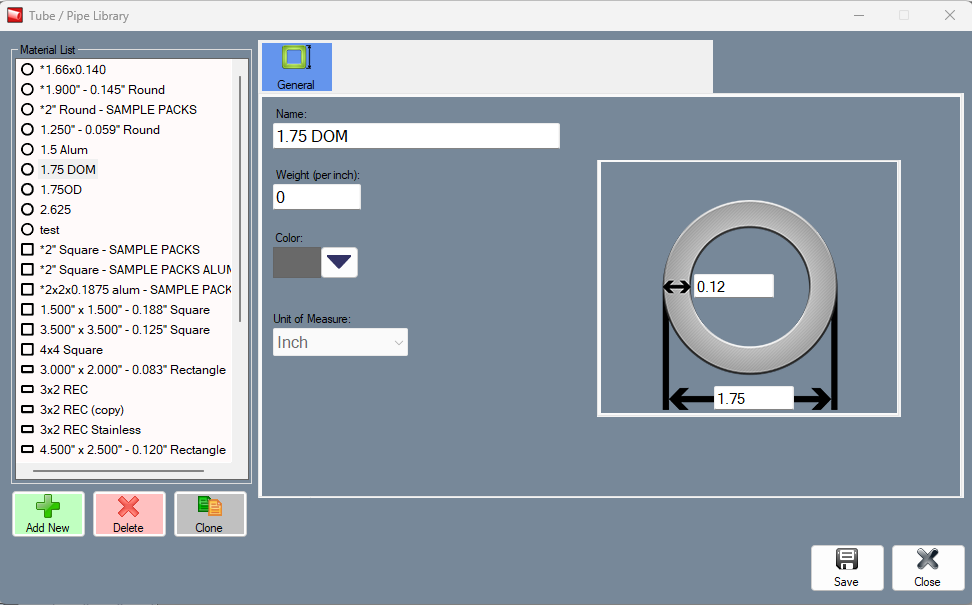Open the General tab
The height and width of the screenshot is (606, 972).
(x=296, y=67)
